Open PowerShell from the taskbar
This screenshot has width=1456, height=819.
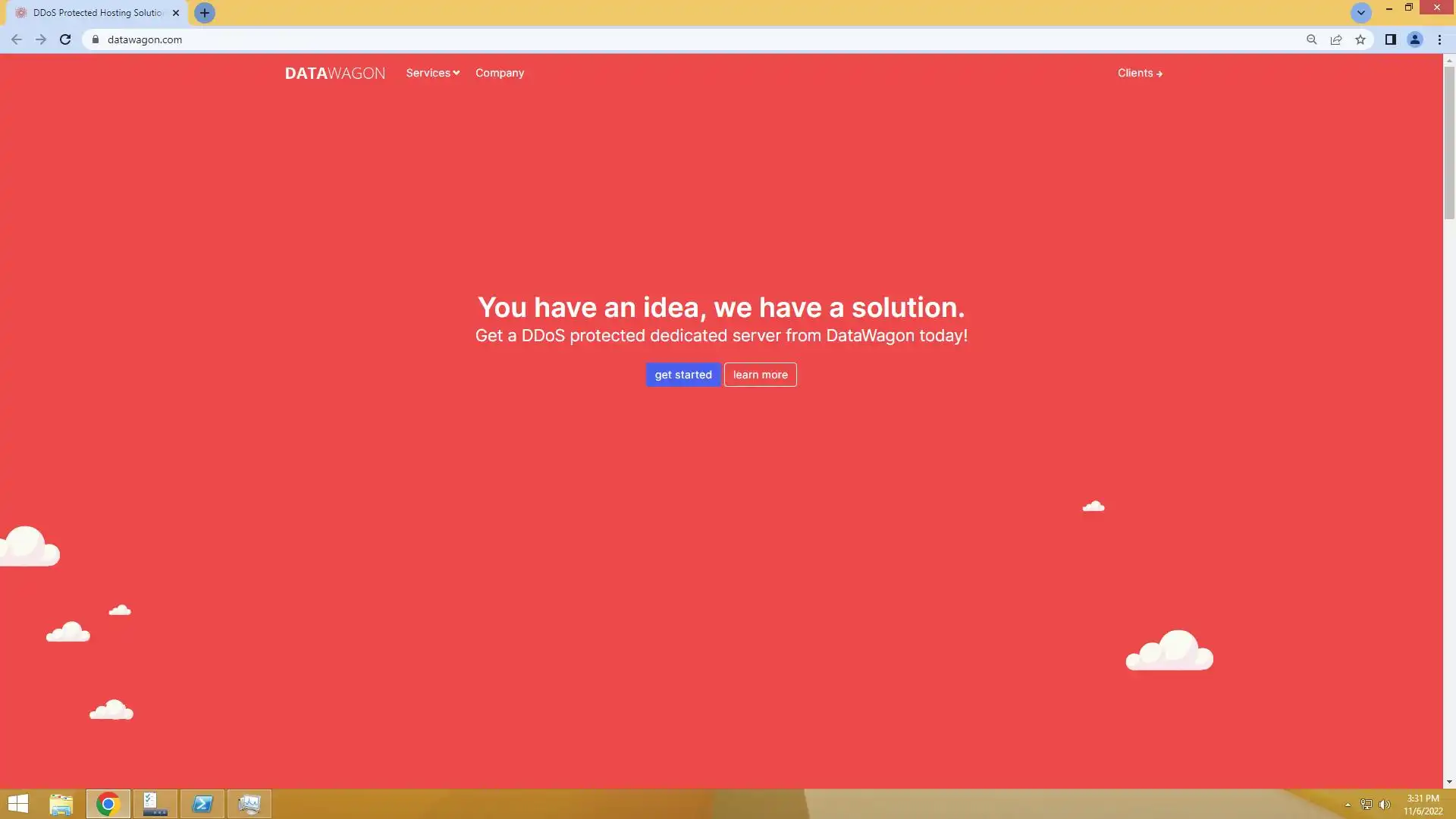202,804
